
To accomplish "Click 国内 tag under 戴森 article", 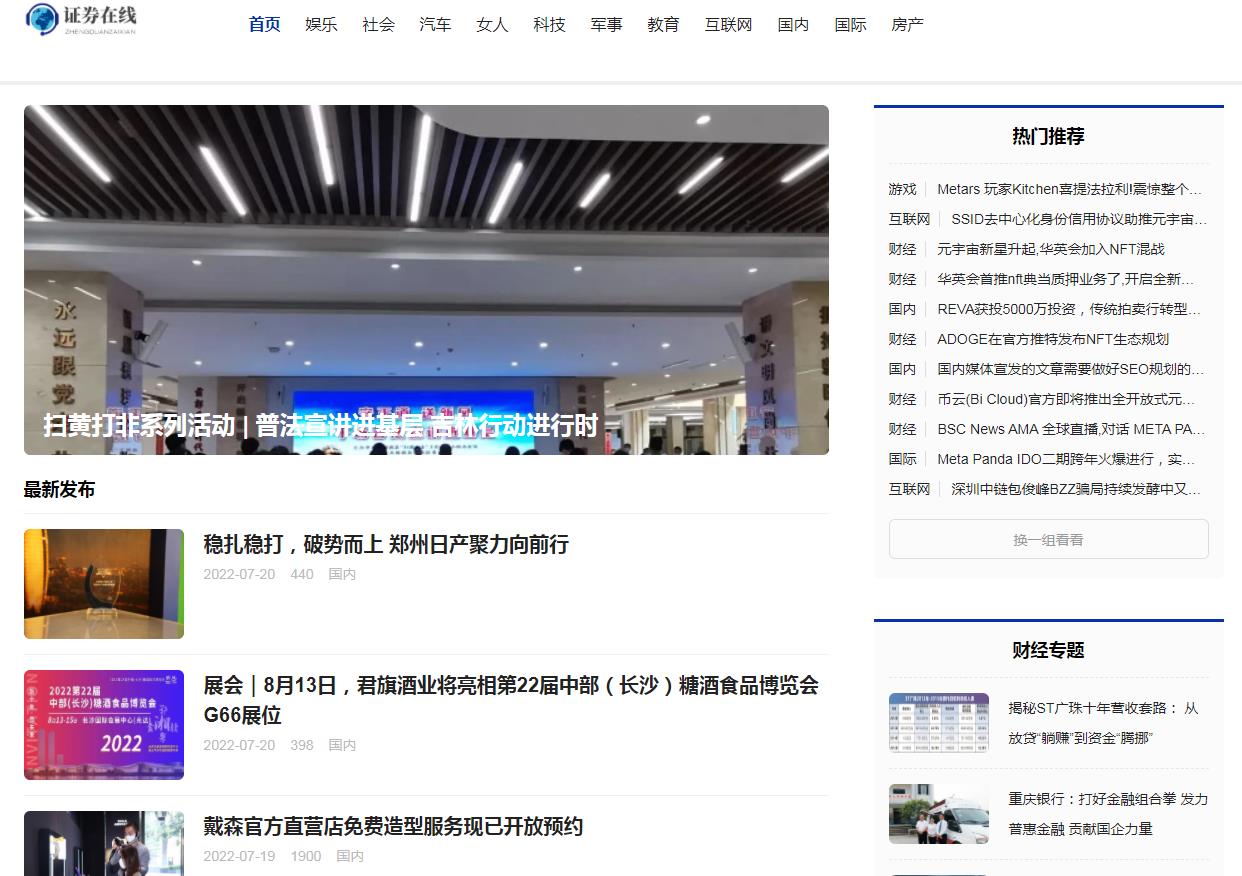I will pyautogui.click(x=350, y=857).
